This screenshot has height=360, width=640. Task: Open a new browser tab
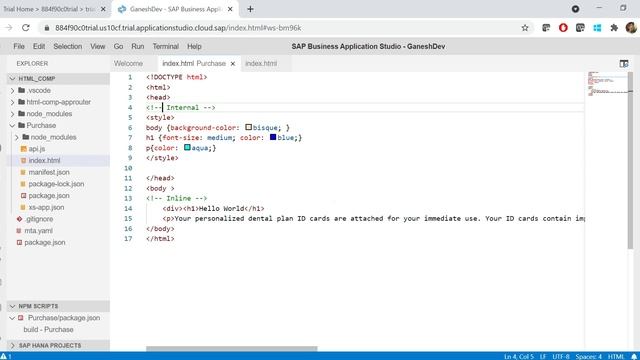[250, 9]
